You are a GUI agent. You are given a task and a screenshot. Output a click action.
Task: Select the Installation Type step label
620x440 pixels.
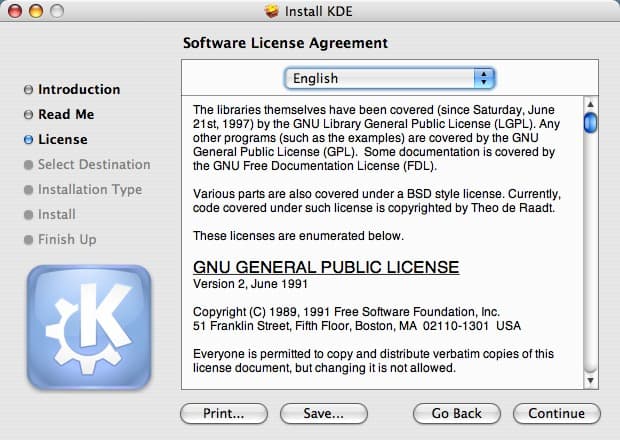89,190
